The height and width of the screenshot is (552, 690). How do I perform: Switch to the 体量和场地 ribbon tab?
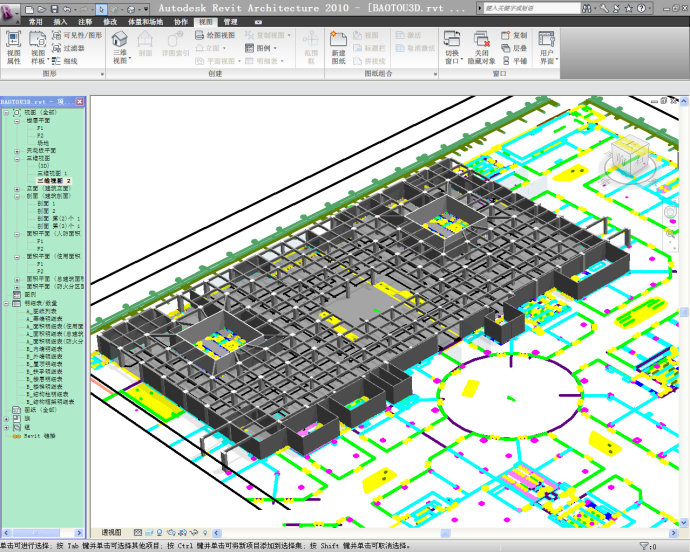tap(145, 22)
